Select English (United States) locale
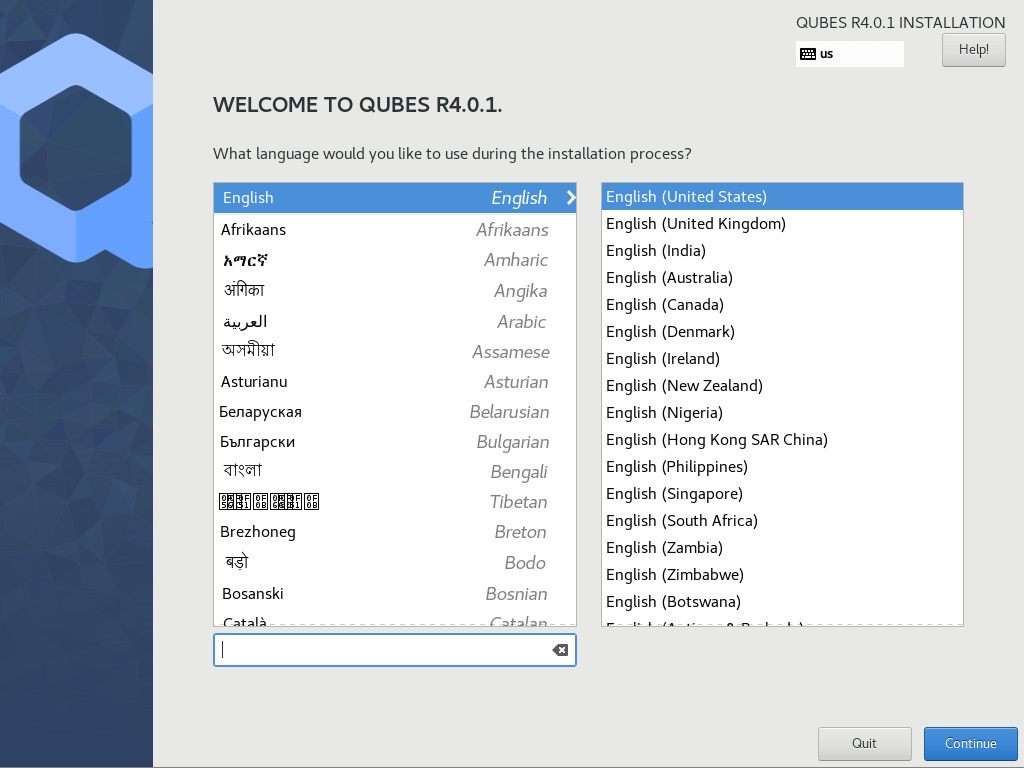Image resolution: width=1024 pixels, height=768 pixels. (x=781, y=197)
